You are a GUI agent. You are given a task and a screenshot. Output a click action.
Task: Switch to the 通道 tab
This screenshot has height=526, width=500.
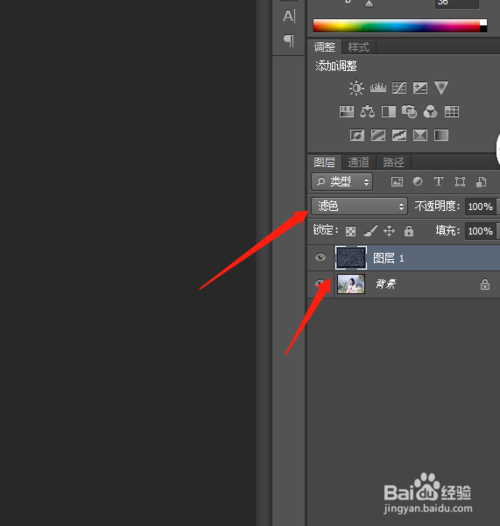tap(358, 162)
